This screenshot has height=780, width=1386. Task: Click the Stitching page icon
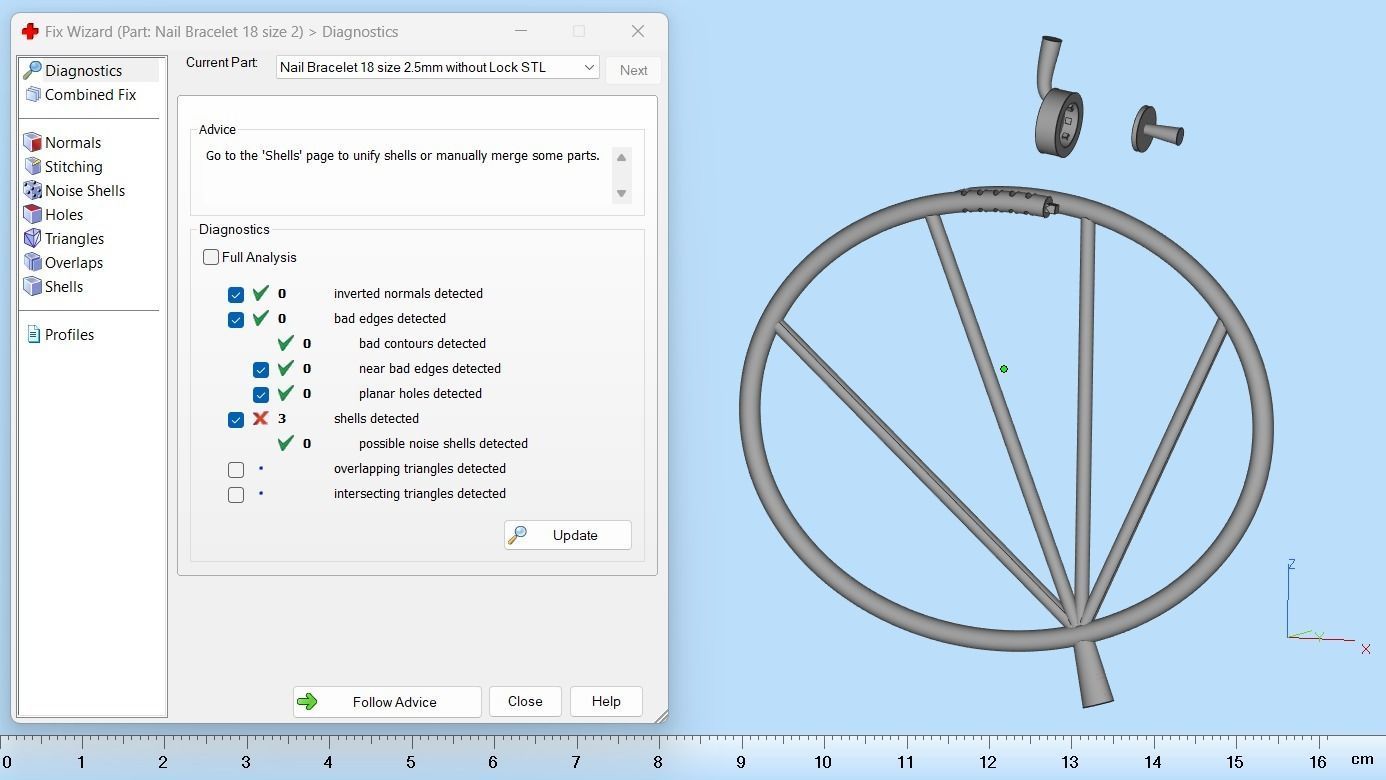click(33, 166)
